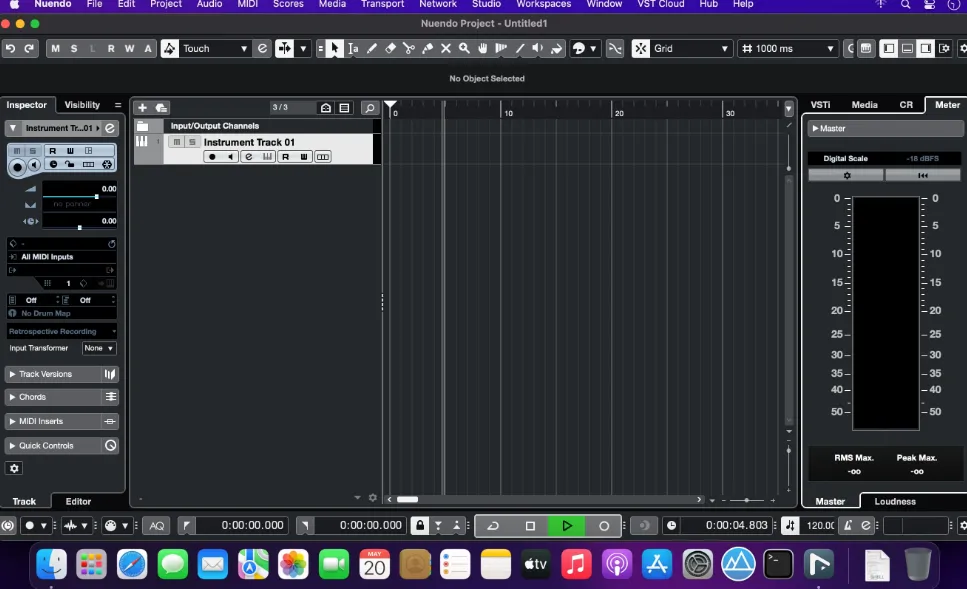The height and width of the screenshot is (589, 967).
Task: Select the Split scissors tool
Action: [408, 48]
